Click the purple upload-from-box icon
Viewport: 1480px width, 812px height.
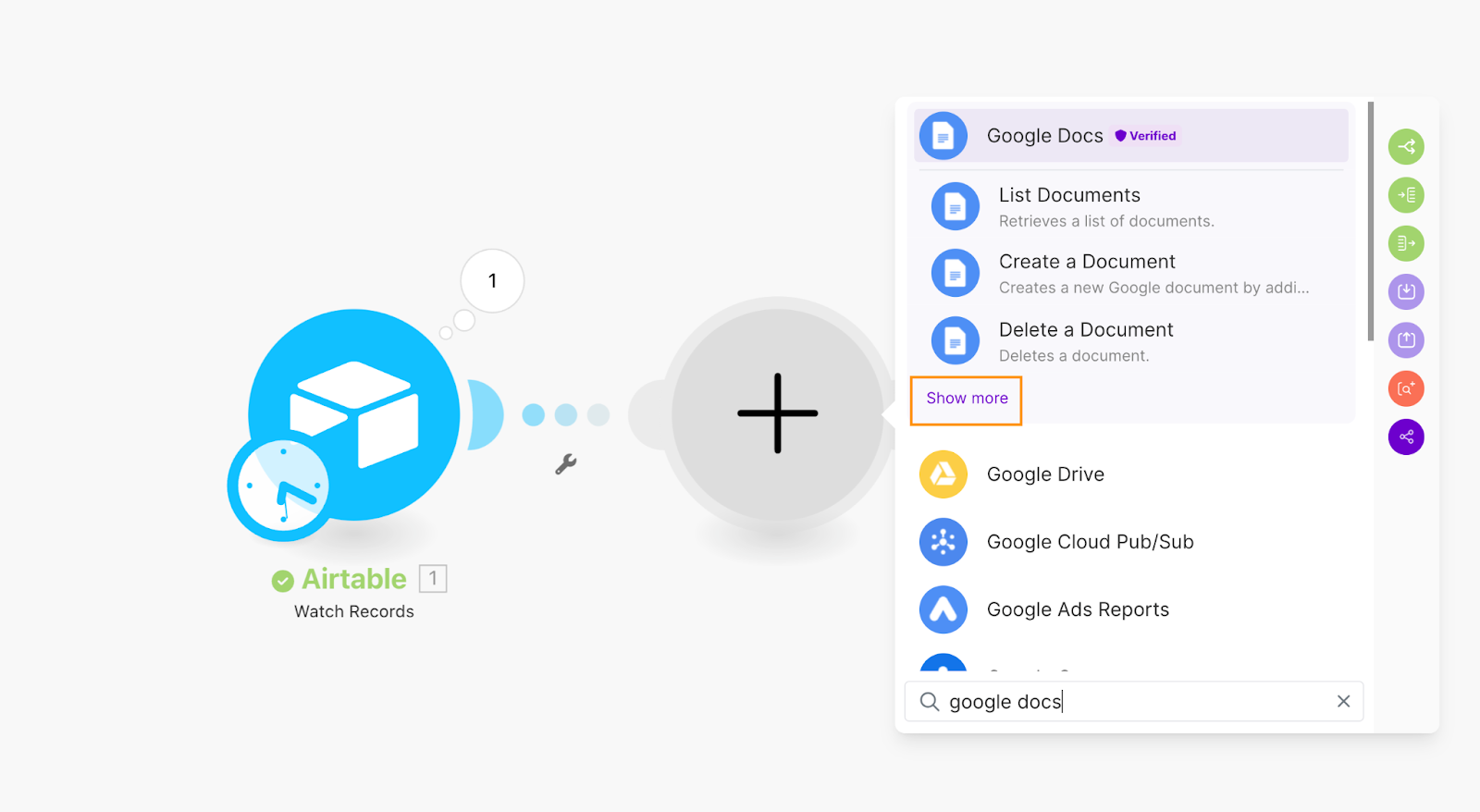(1406, 339)
